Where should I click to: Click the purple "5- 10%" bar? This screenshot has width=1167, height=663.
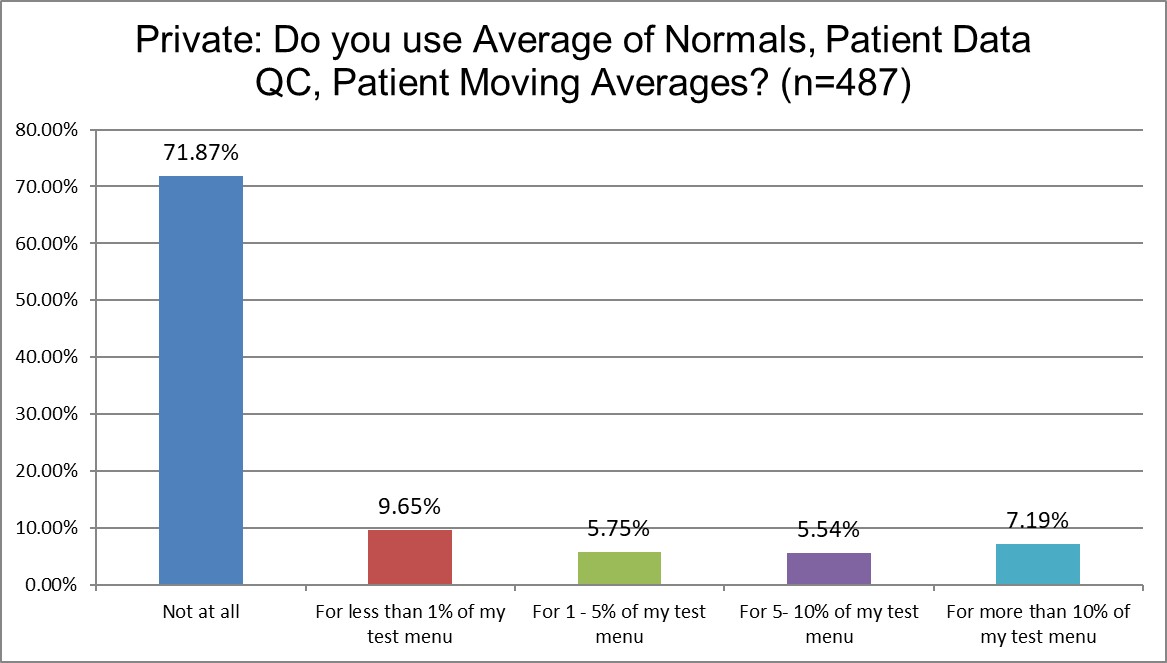(829, 569)
